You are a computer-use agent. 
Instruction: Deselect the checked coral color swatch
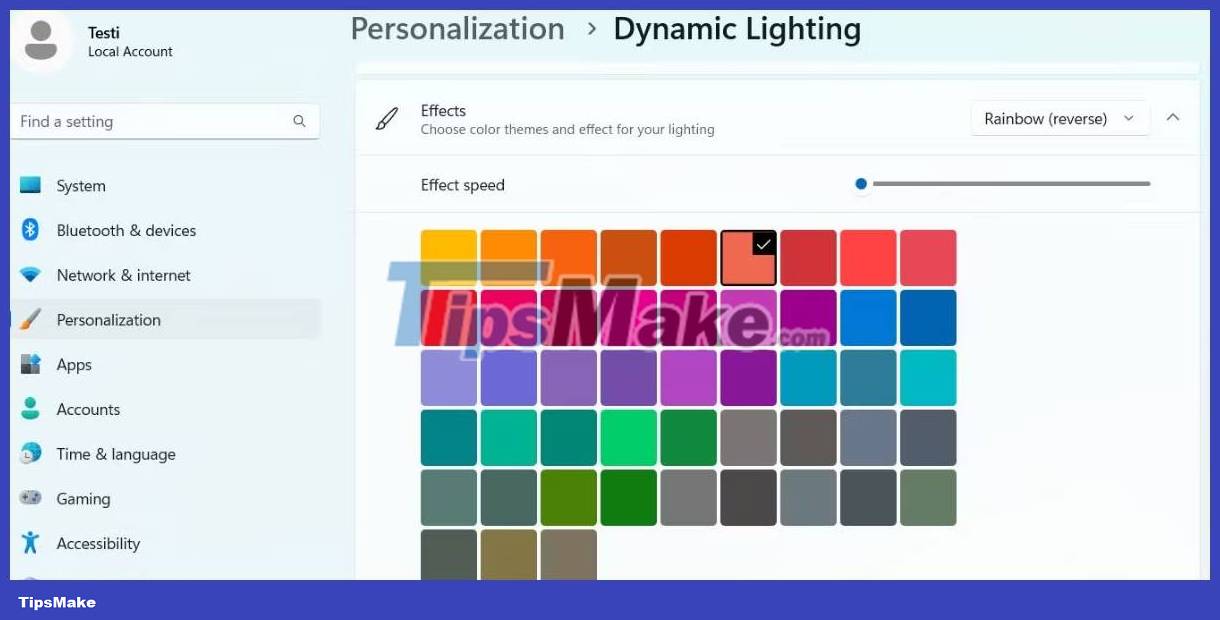coord(748,257)
